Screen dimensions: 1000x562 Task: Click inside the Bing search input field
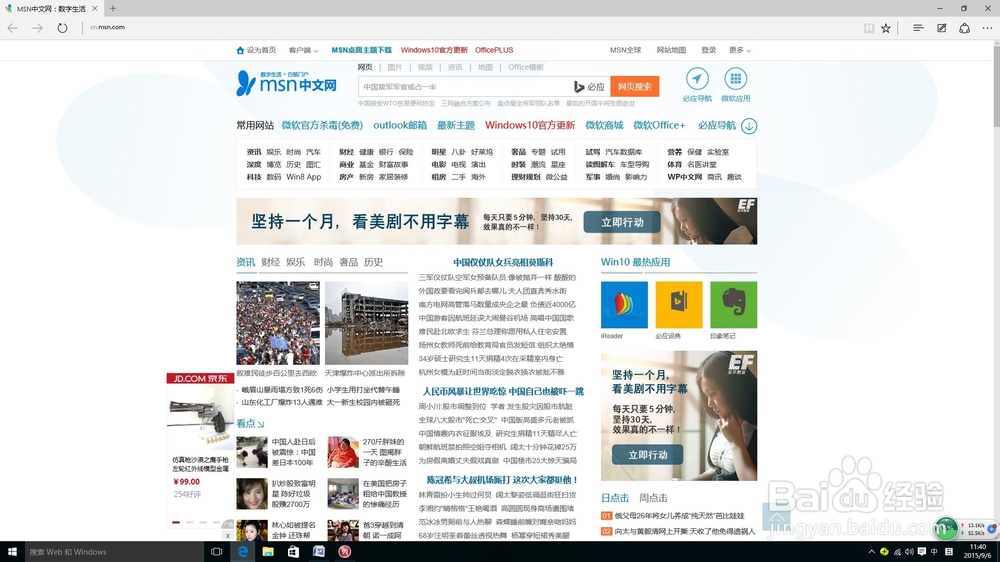[464, 87]
